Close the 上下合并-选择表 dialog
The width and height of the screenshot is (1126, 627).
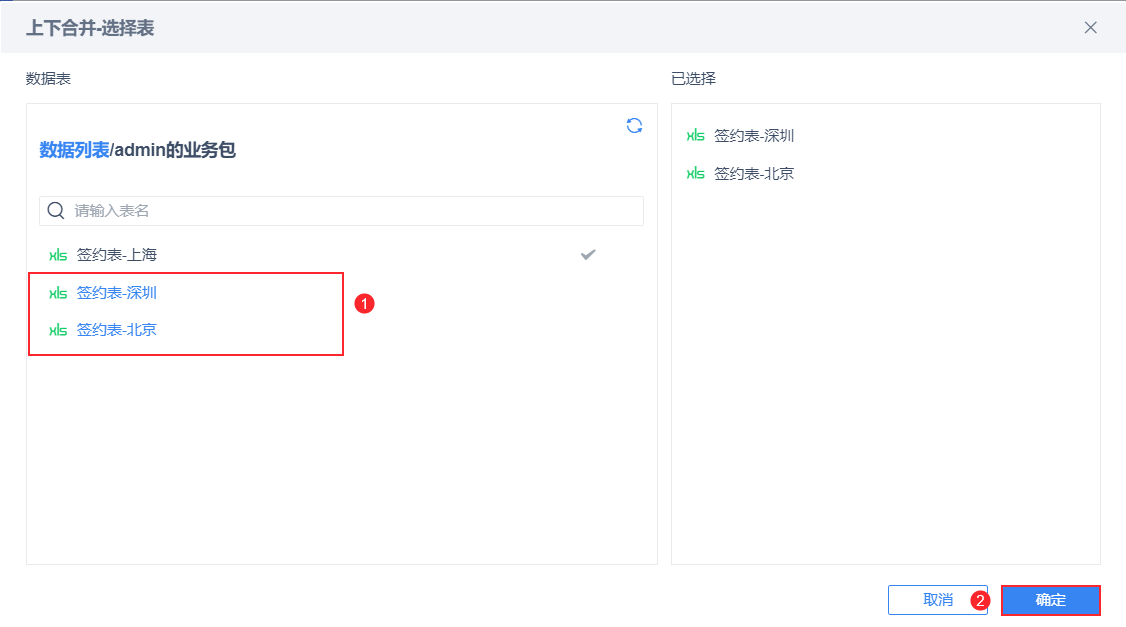1091,28
